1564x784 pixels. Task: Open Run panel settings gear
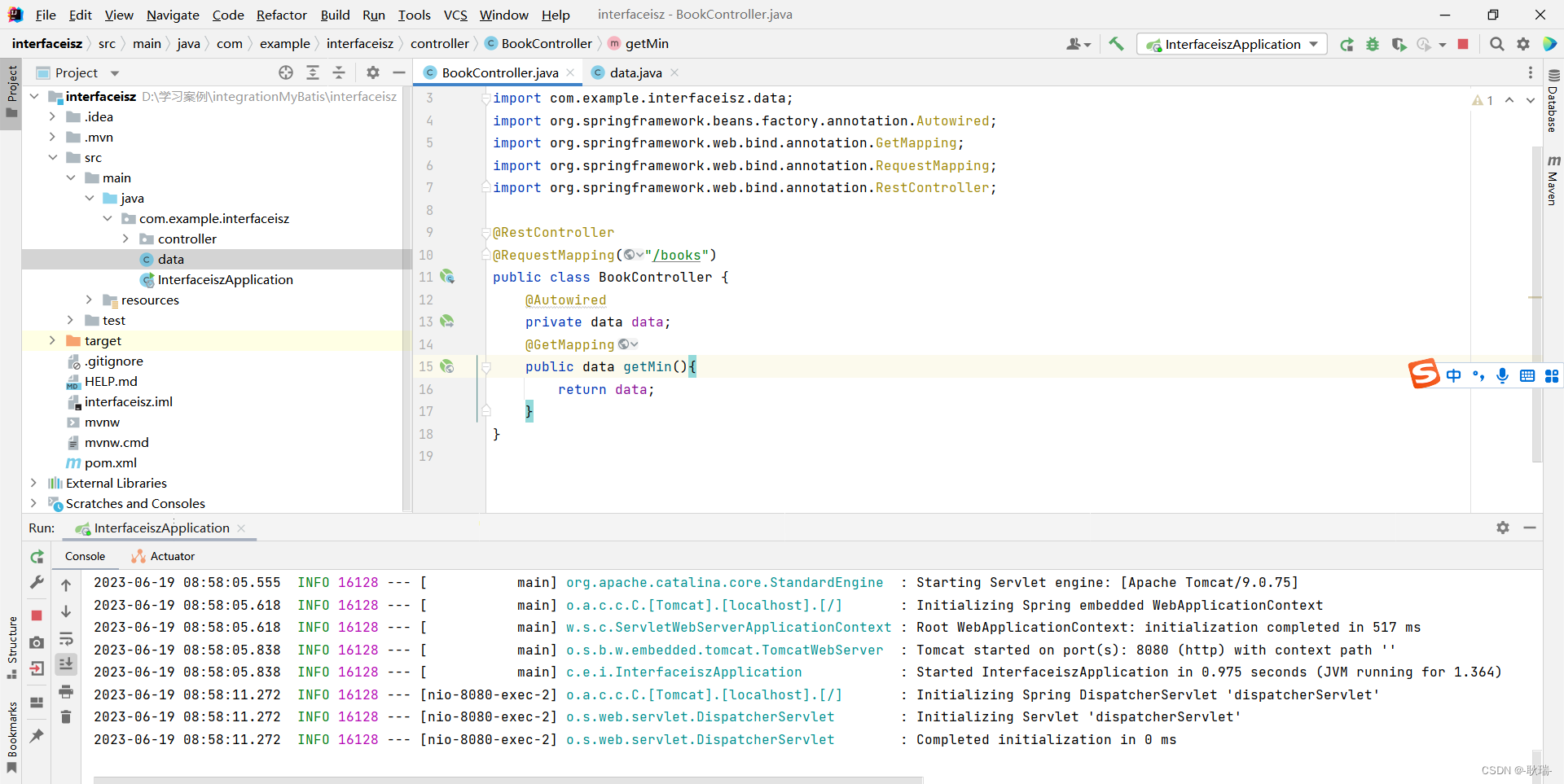click(x=1503, y=528)
